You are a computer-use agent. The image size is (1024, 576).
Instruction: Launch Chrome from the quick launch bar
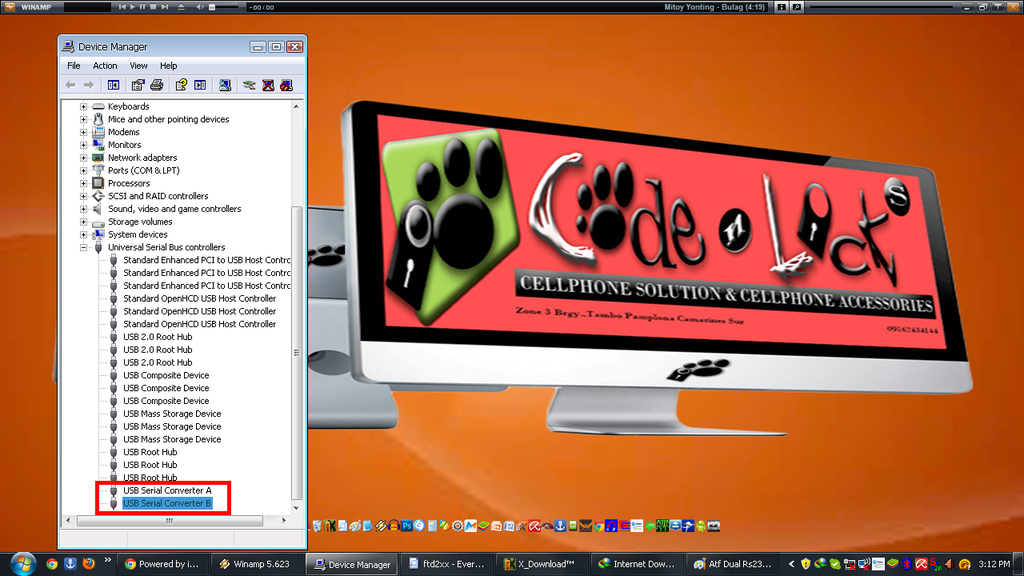pos(52,564)
